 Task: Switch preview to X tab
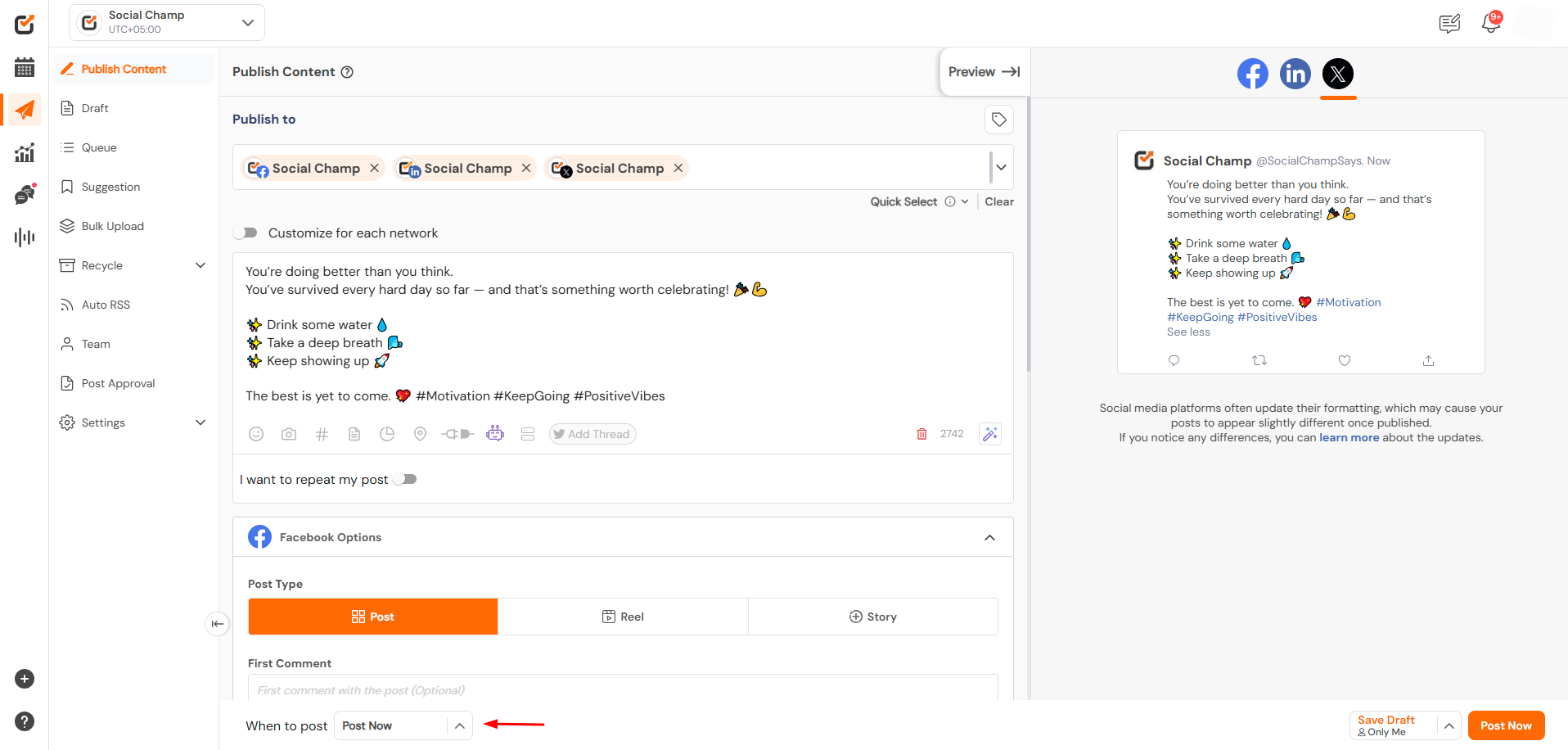click(1338, 74)
